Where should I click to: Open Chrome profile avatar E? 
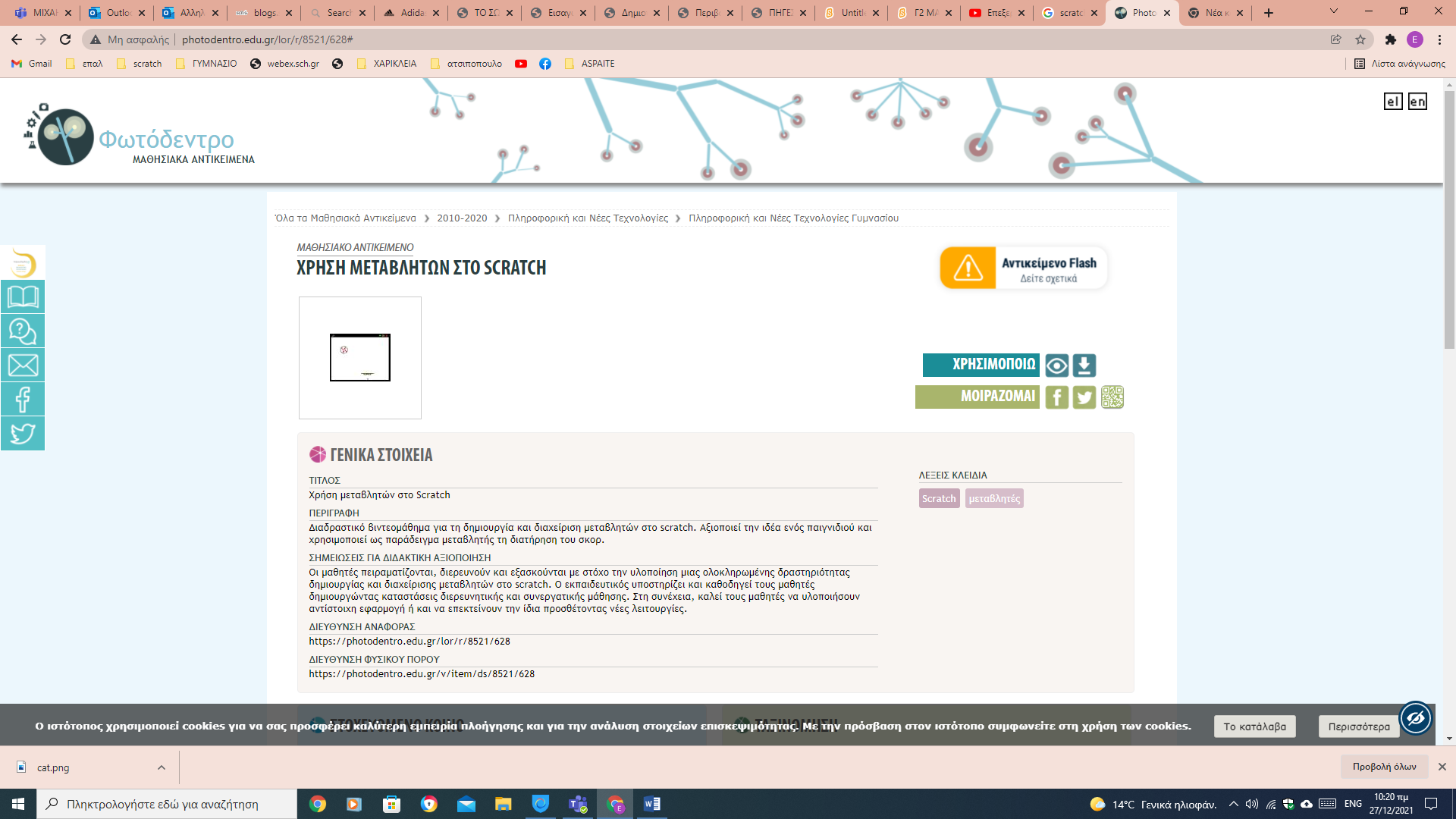click(x=1415, y=39)
